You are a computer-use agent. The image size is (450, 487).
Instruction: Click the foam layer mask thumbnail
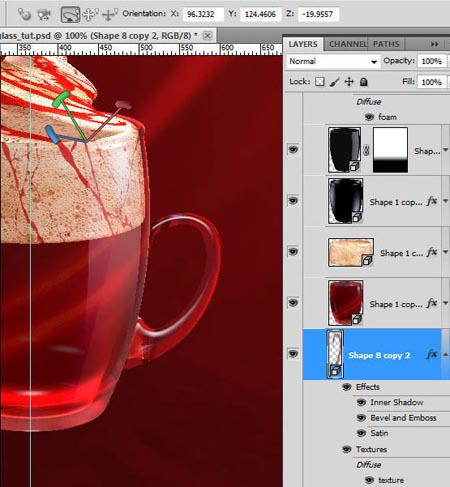click(390, 150)
